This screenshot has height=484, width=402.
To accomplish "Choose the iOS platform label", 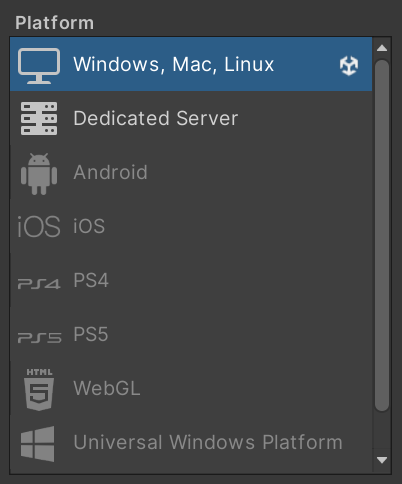I will point(89,226).
